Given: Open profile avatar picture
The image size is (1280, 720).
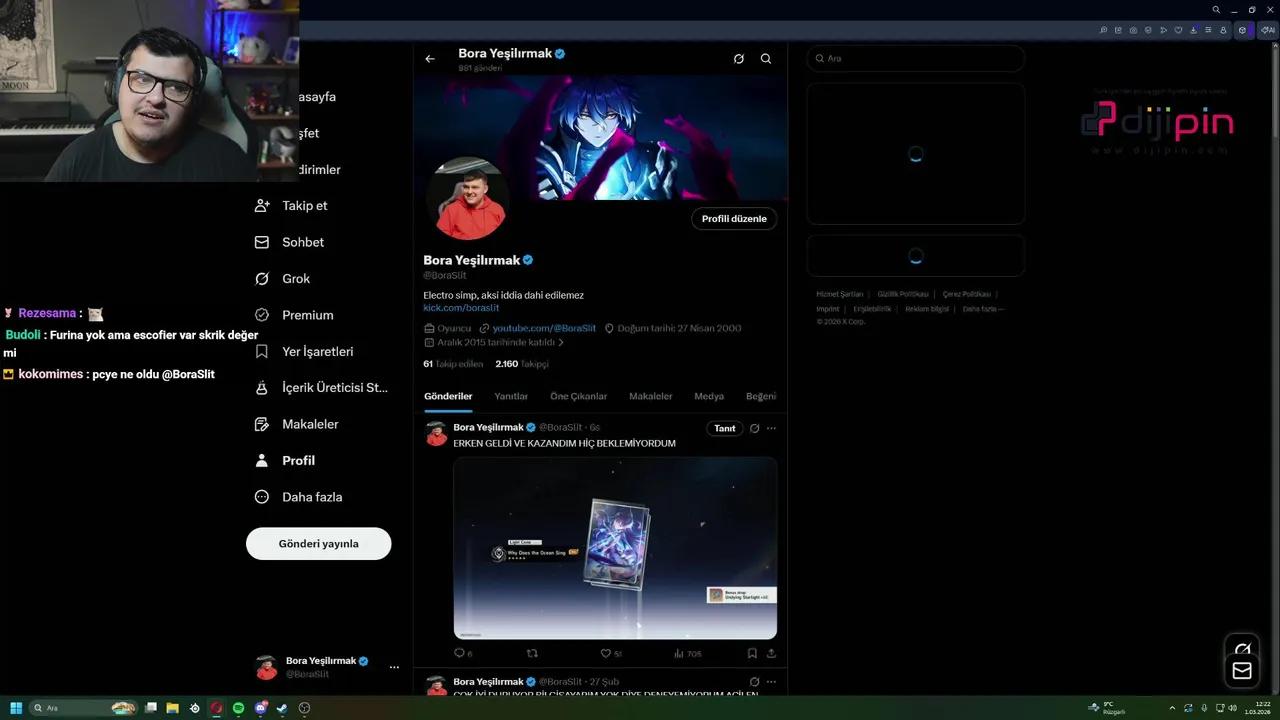Looking at the screenshot, I should [470, 198].
